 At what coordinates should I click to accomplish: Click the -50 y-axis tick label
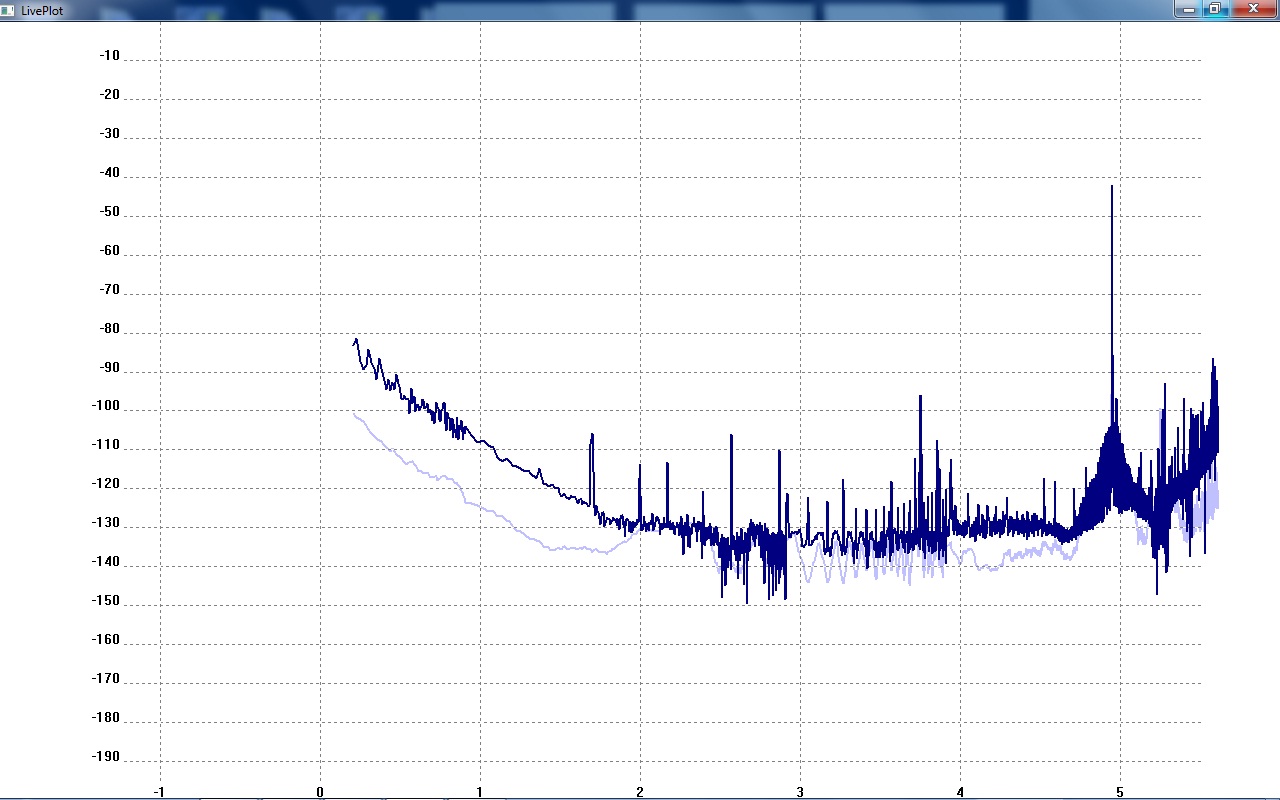click(x=110, y=212)
